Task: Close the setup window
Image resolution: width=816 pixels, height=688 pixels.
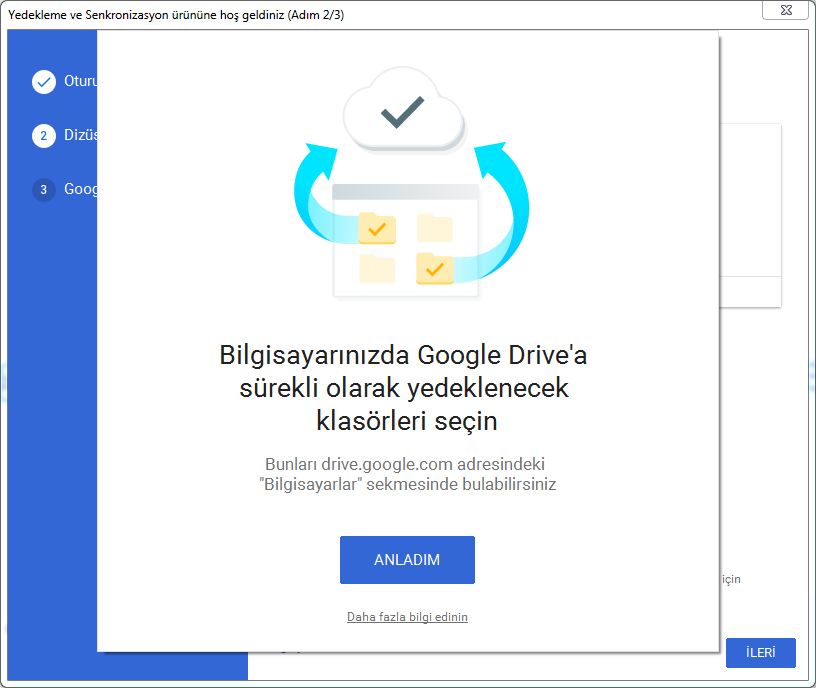Action: (786, 10)
